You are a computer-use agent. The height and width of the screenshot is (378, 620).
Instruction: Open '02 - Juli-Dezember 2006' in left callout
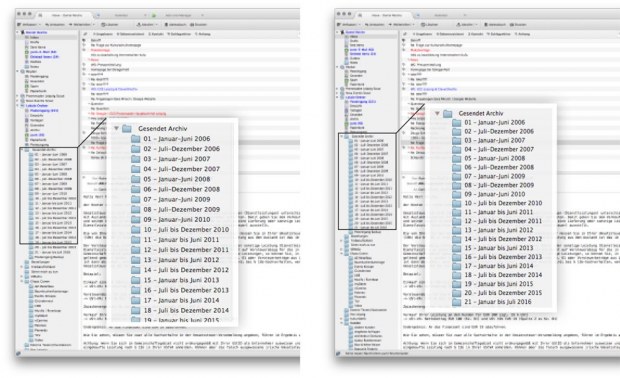tap(181, 149)
